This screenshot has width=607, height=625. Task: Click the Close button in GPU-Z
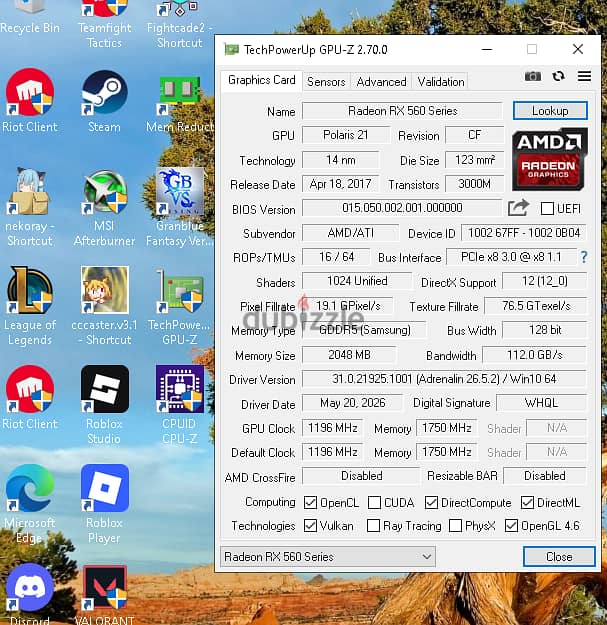coord(559,556)
